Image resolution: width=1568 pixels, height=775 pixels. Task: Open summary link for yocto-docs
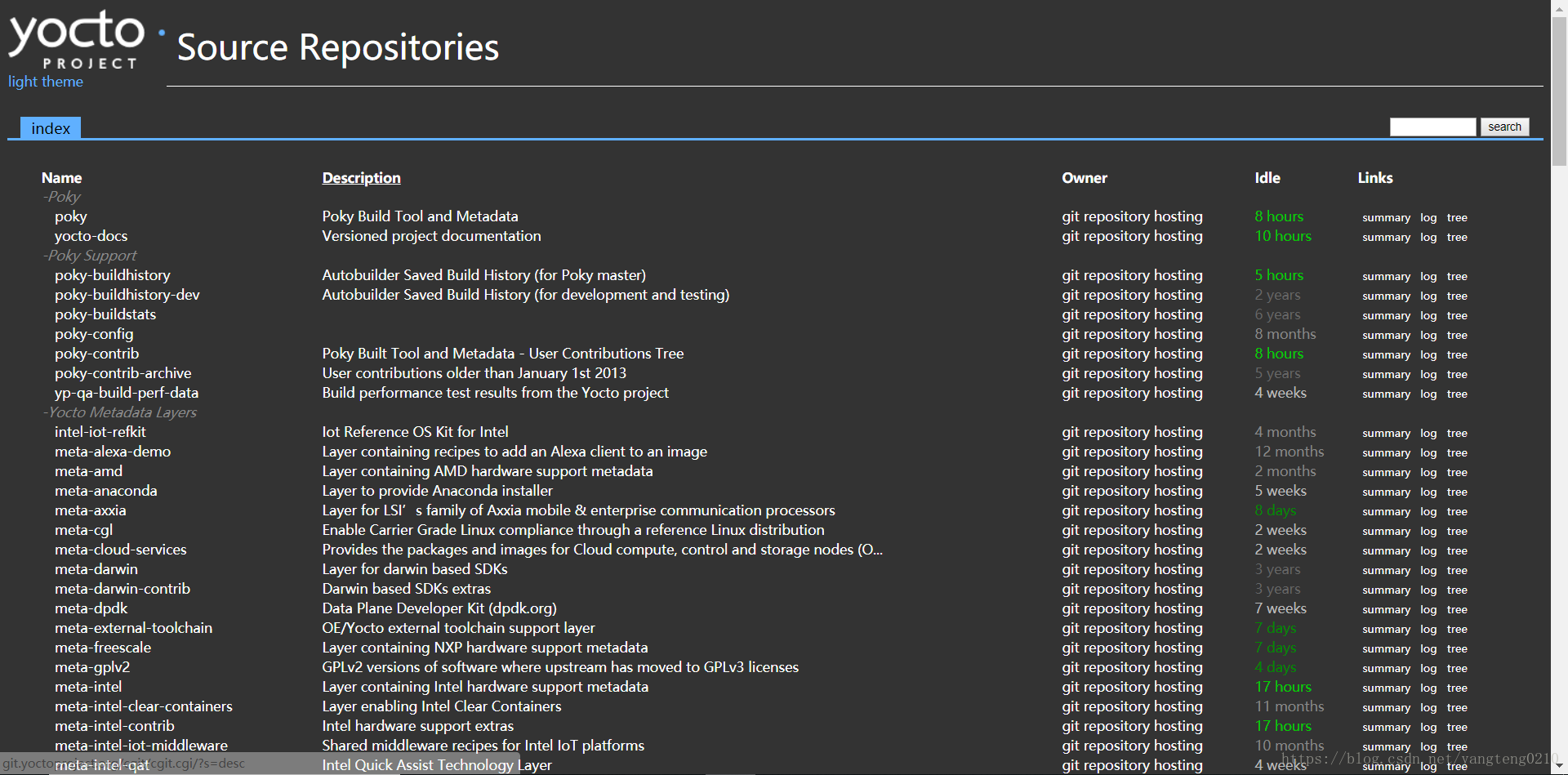pyautogui.click(x=1386, y=238)
